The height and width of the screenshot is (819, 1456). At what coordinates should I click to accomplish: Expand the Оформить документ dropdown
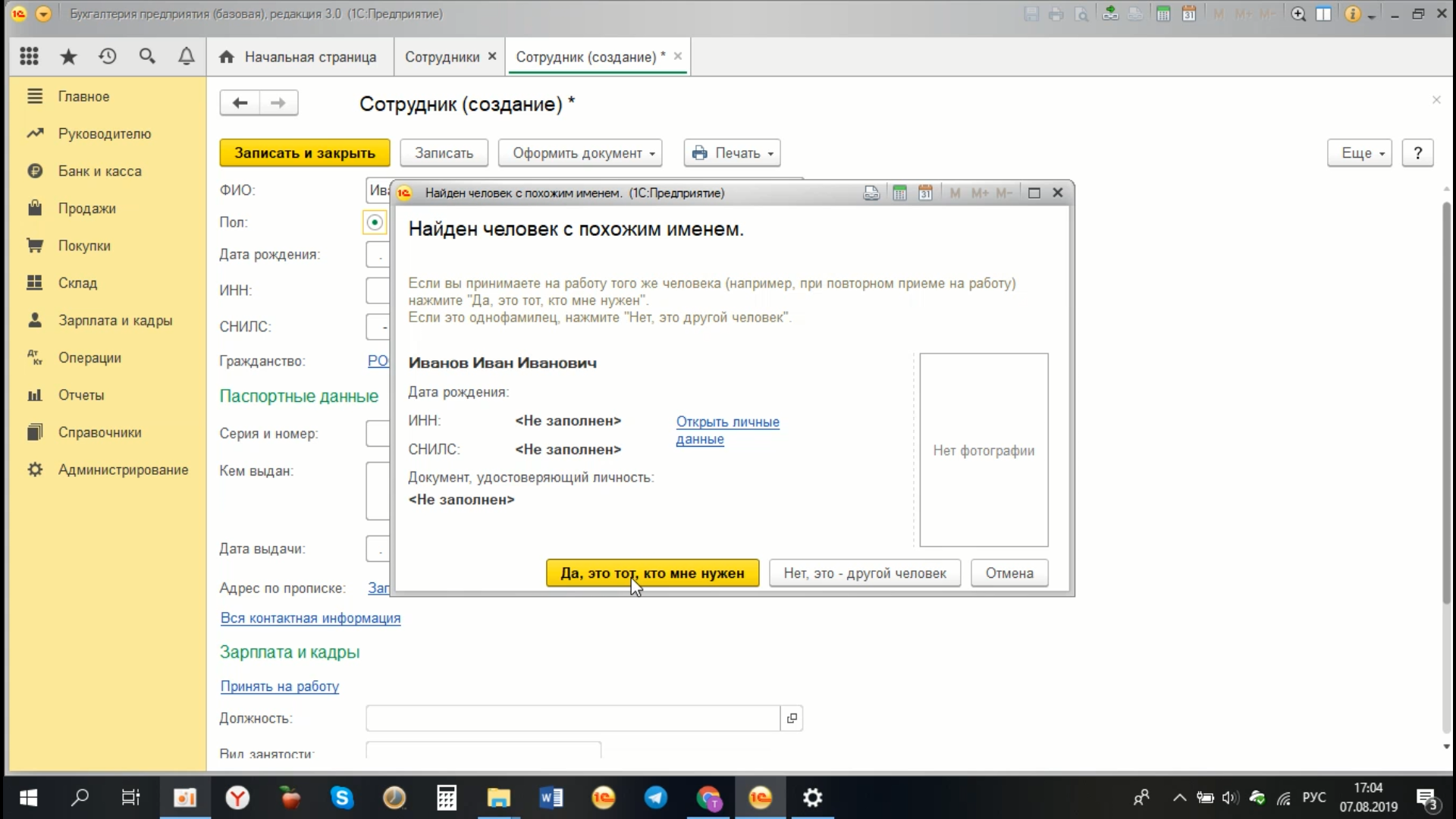point(580,153)
